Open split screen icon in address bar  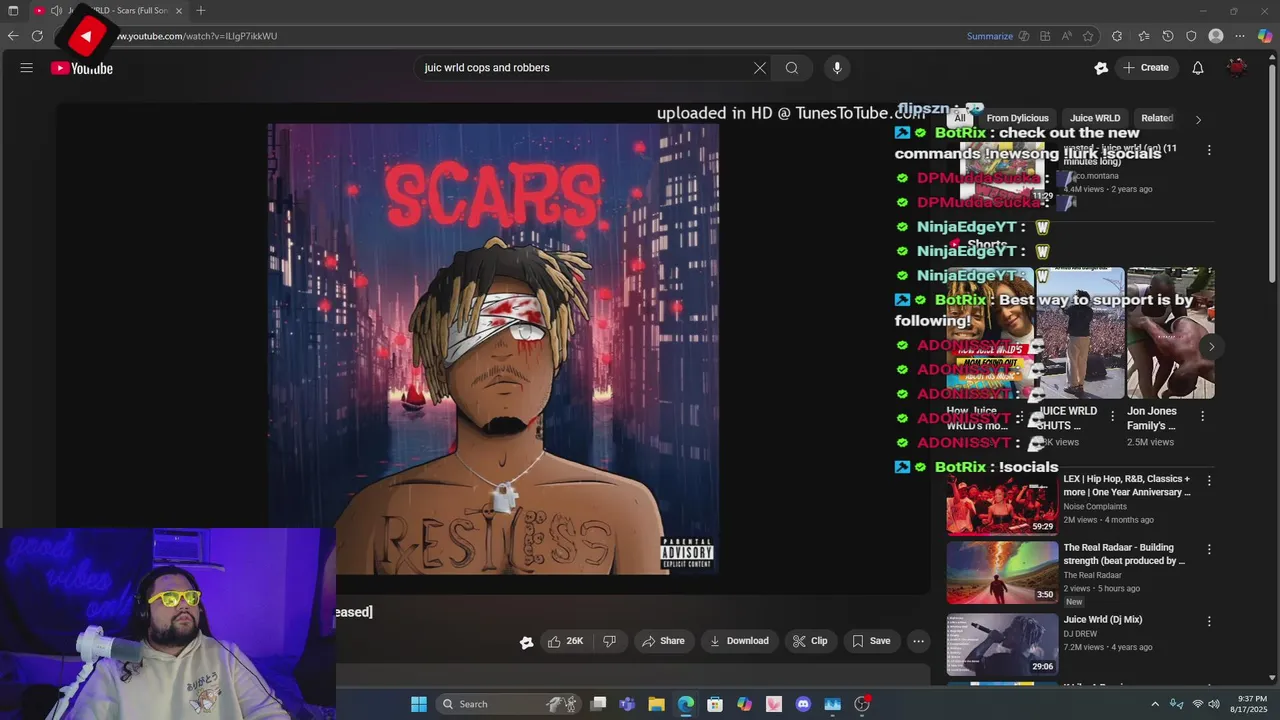1045,36
